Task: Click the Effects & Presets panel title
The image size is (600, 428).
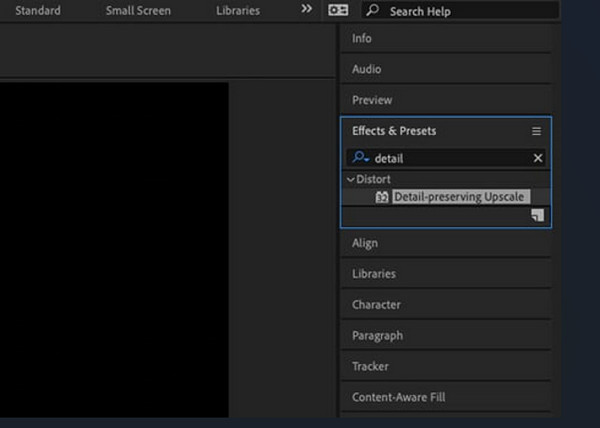Action: 394,131
